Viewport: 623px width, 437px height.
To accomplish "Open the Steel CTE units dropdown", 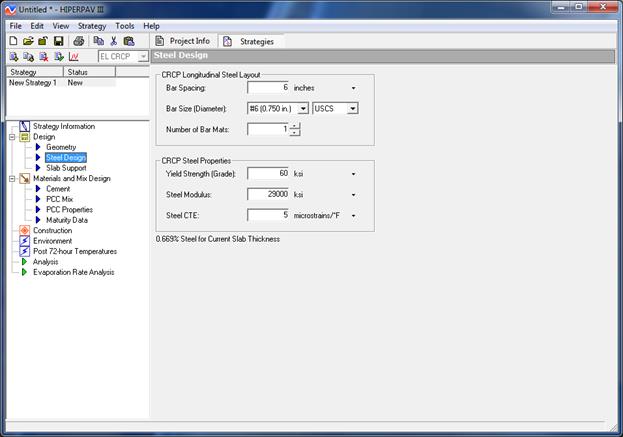I will (x=353, y=216).
